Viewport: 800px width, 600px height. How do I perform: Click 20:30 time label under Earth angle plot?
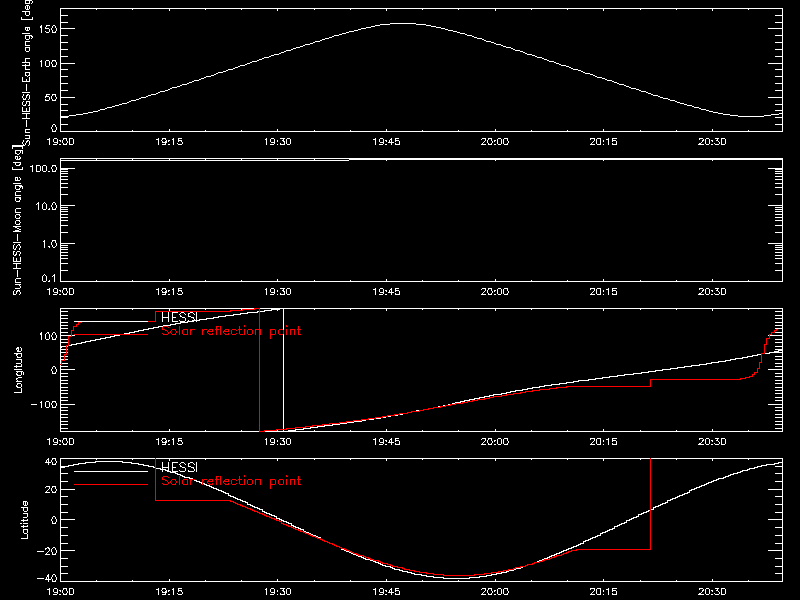(712, 142)
